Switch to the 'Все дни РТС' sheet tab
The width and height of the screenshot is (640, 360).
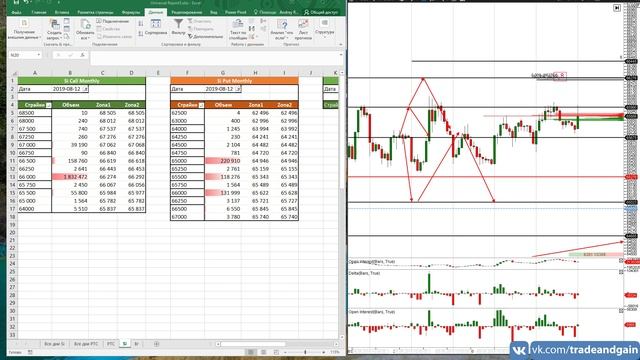pyautogui.click(x=86, y=344)
